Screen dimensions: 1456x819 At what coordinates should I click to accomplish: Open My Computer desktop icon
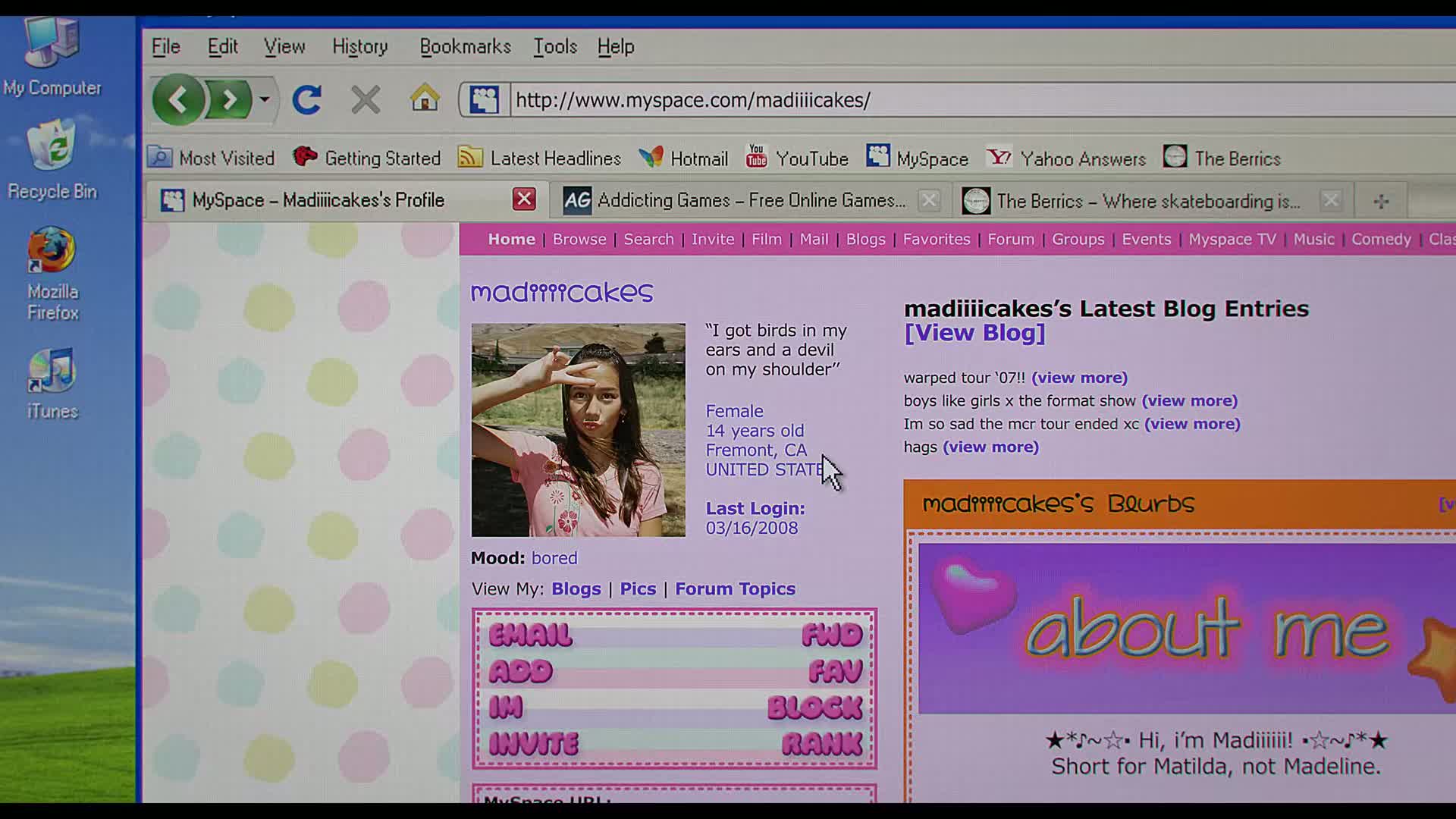[x=52, y=58]
